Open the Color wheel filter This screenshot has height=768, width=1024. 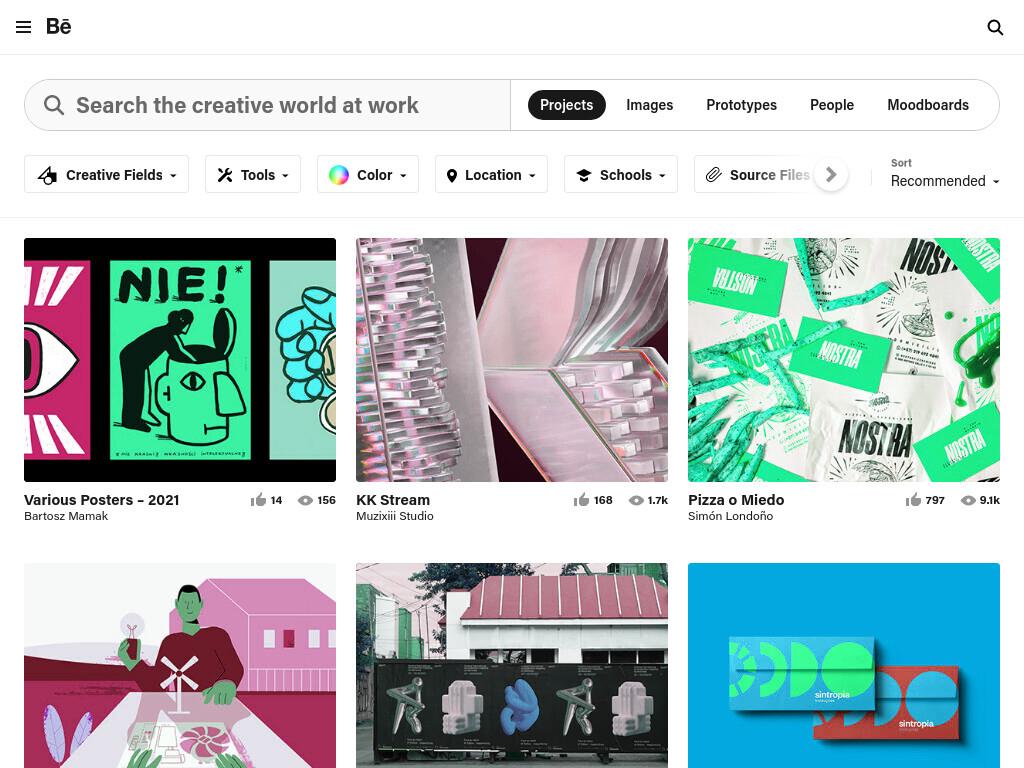click(368, 174)
